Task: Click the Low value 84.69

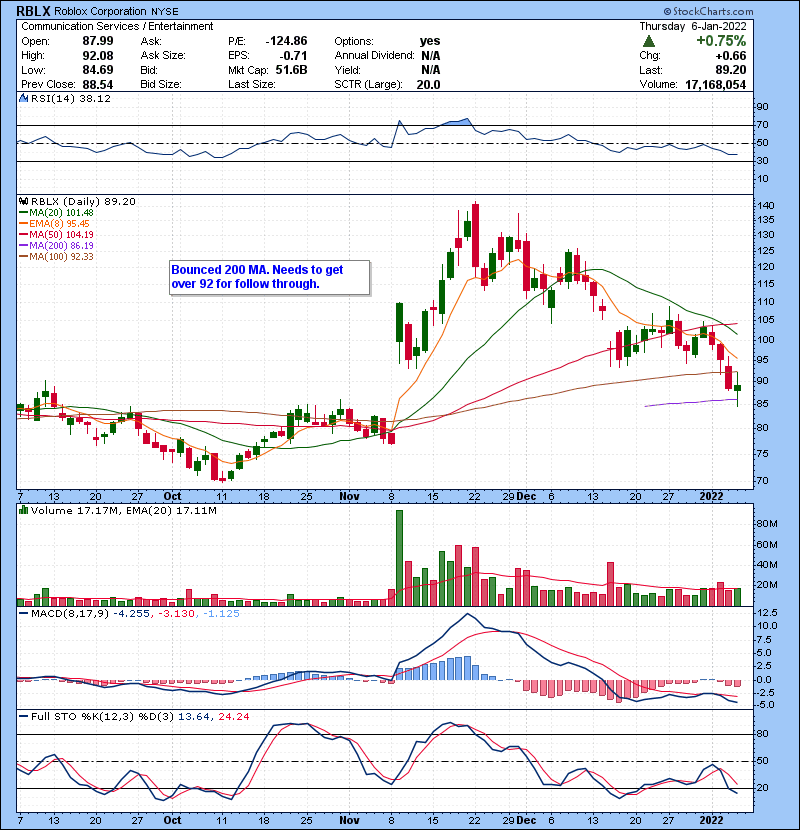Action: point(98,70)
